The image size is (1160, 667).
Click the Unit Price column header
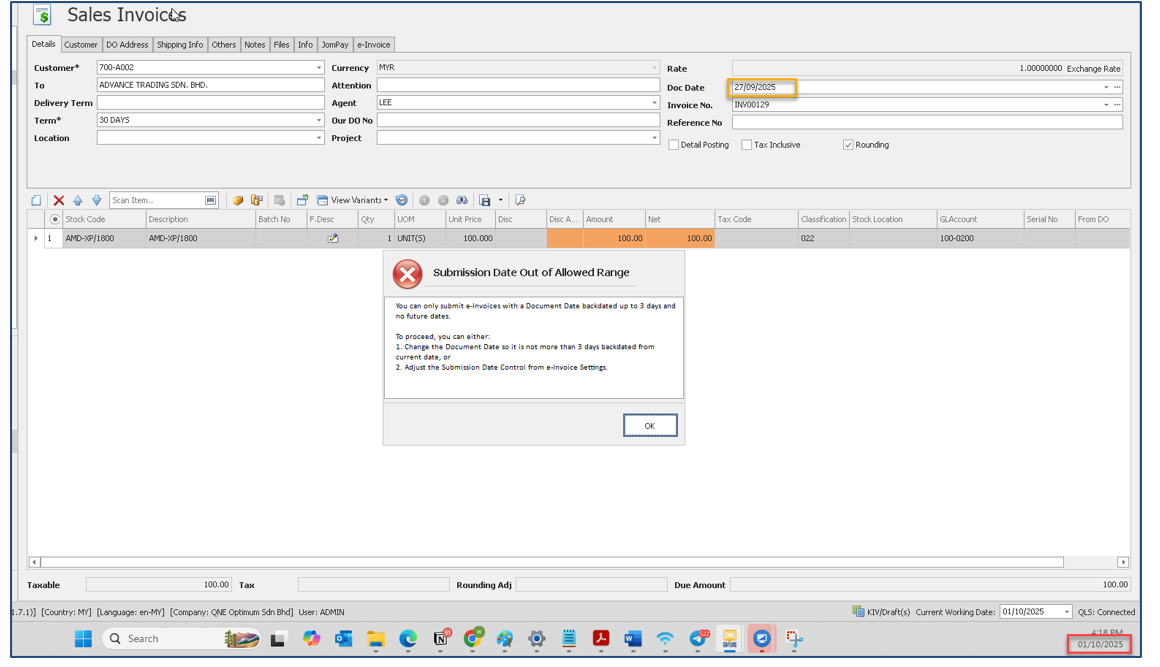[470, 220]
